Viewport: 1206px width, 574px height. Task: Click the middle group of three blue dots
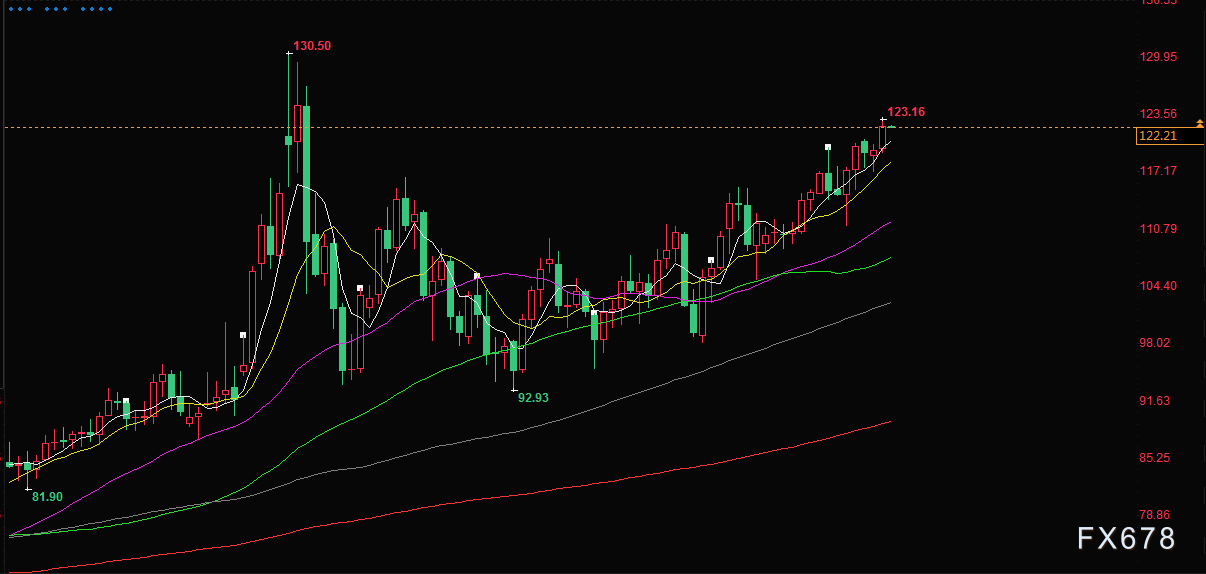click(x=58, y=8)
